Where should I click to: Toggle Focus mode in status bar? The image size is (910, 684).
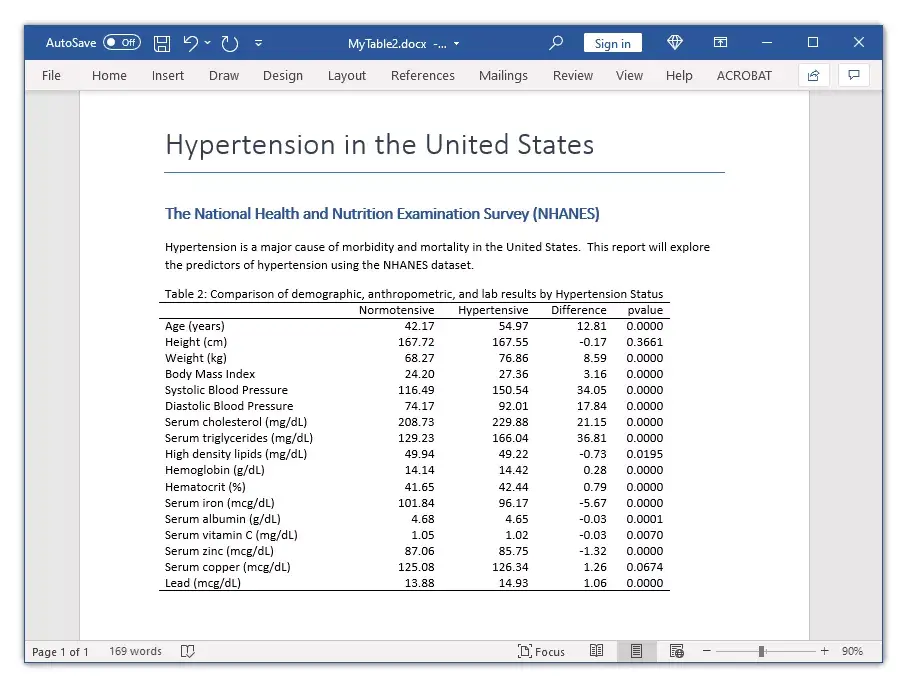click(541, 651)
